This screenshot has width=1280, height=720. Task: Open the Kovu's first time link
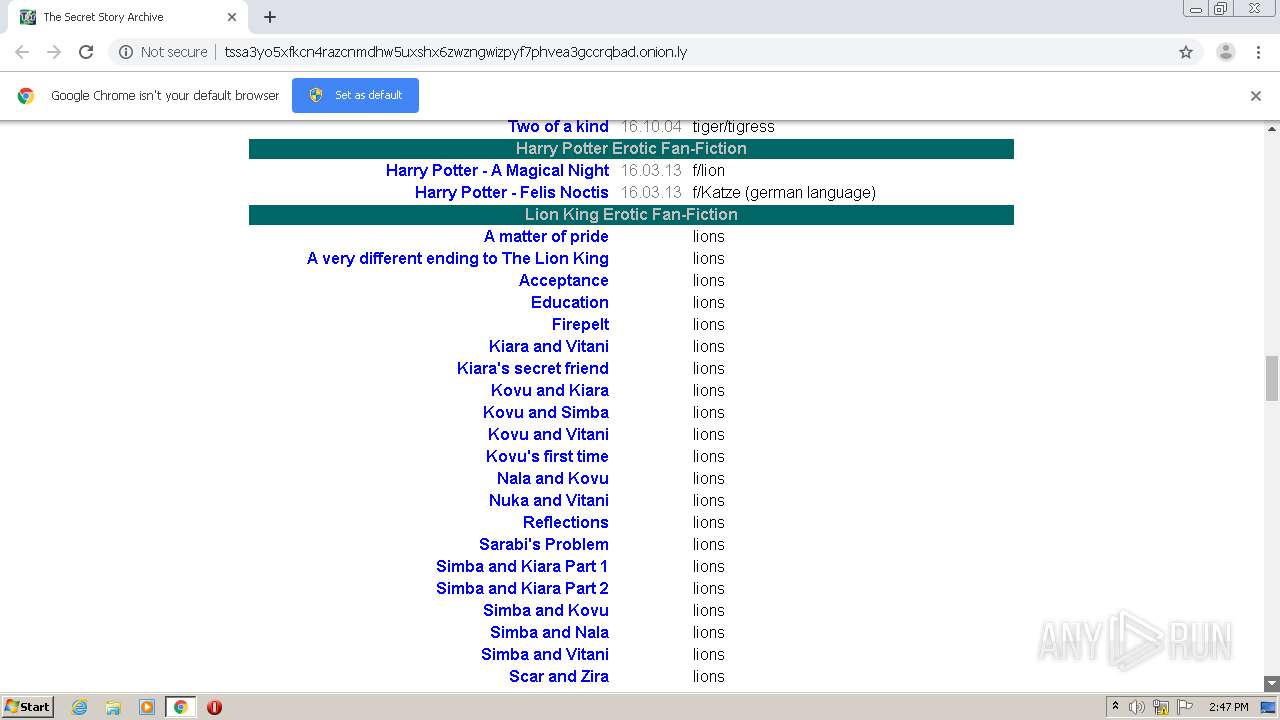click(547, 456)
